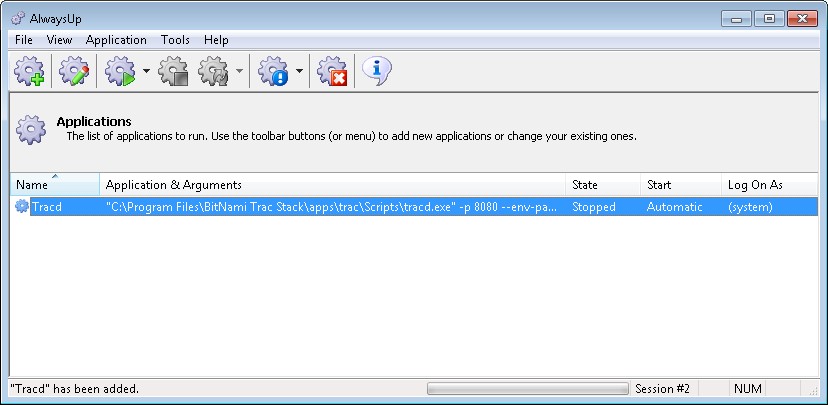This screenshot has width=828, height=405.
Task: Click the Edit Application pencil gear icon
Action: coord(73,71)
